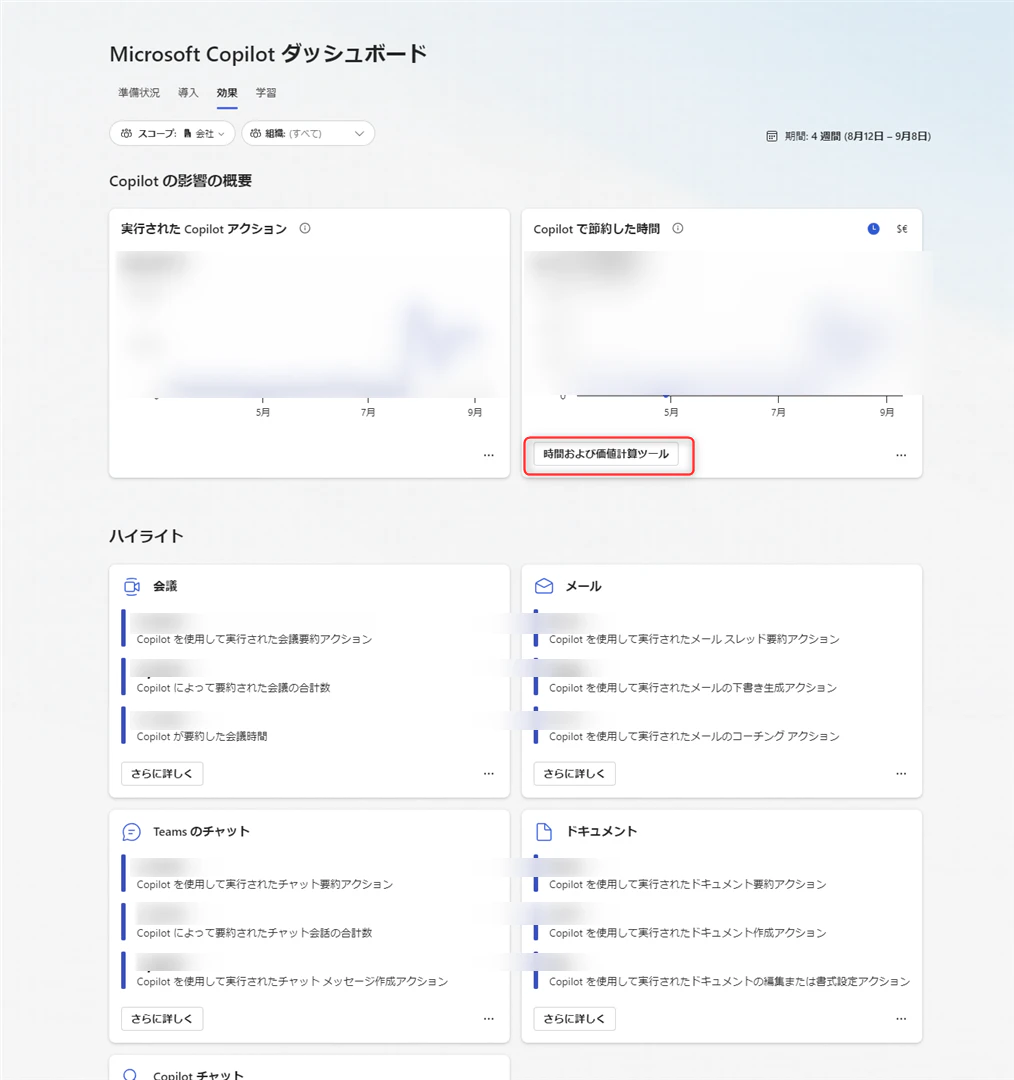Click the ハイライト section heading
This screenshot has width=1014, height=1080.
(146, 536)
